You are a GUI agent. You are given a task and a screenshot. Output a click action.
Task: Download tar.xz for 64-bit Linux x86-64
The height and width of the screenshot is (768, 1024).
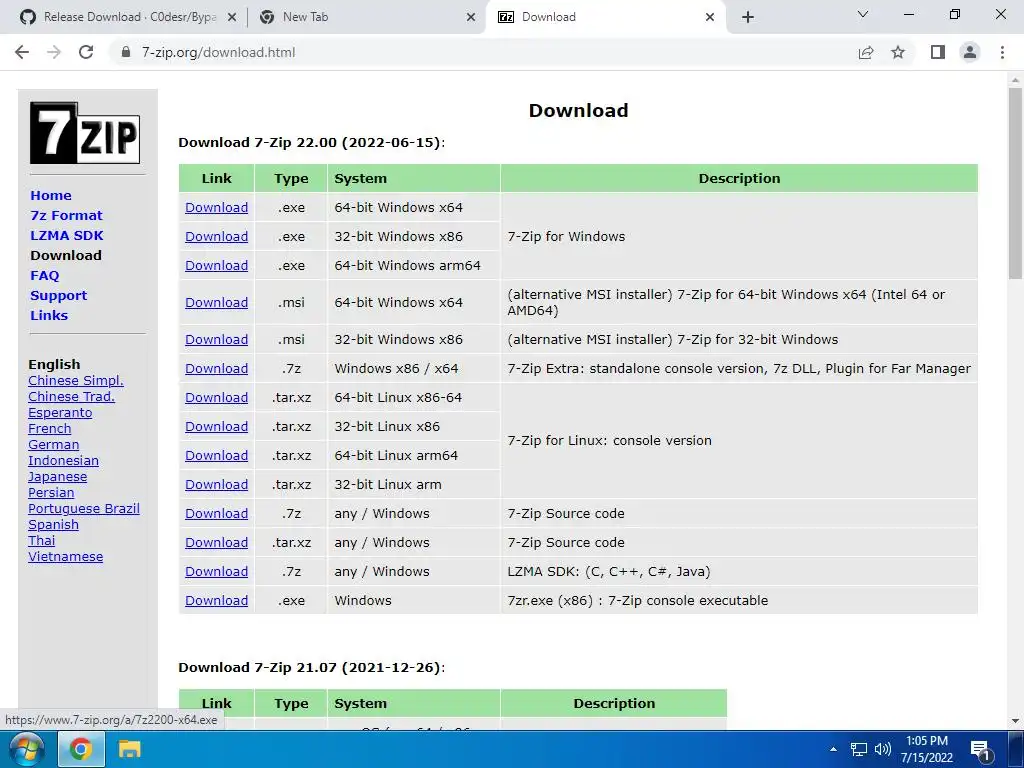(216, 398)
